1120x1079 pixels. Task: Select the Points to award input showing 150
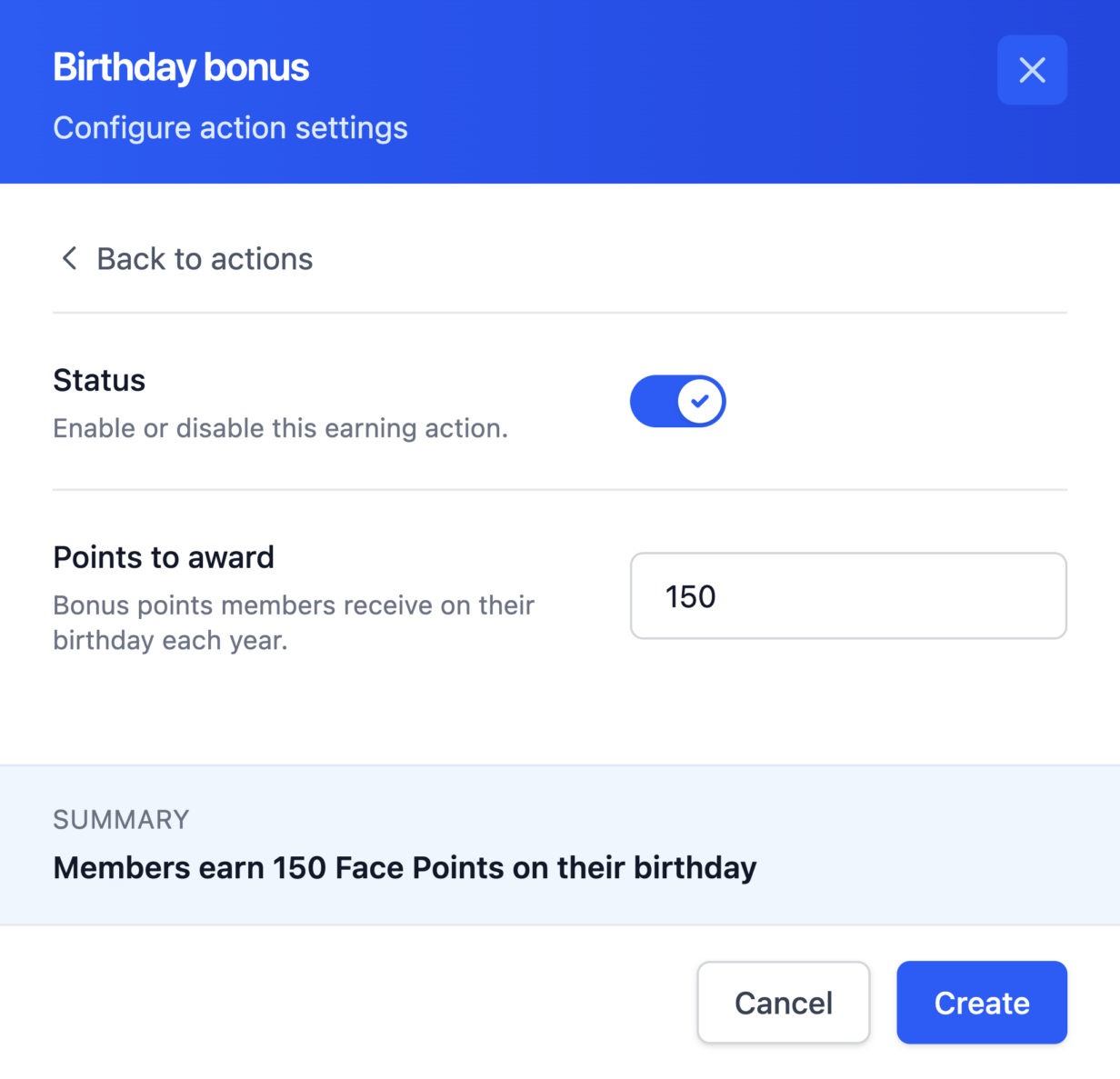click(x=847, y=596)
